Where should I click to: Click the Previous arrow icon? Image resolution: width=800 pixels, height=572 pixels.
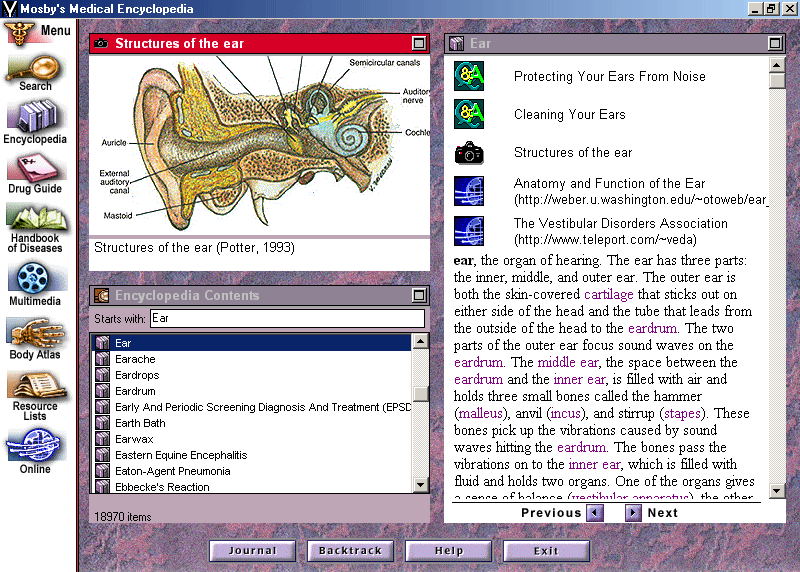click(595, 512)
